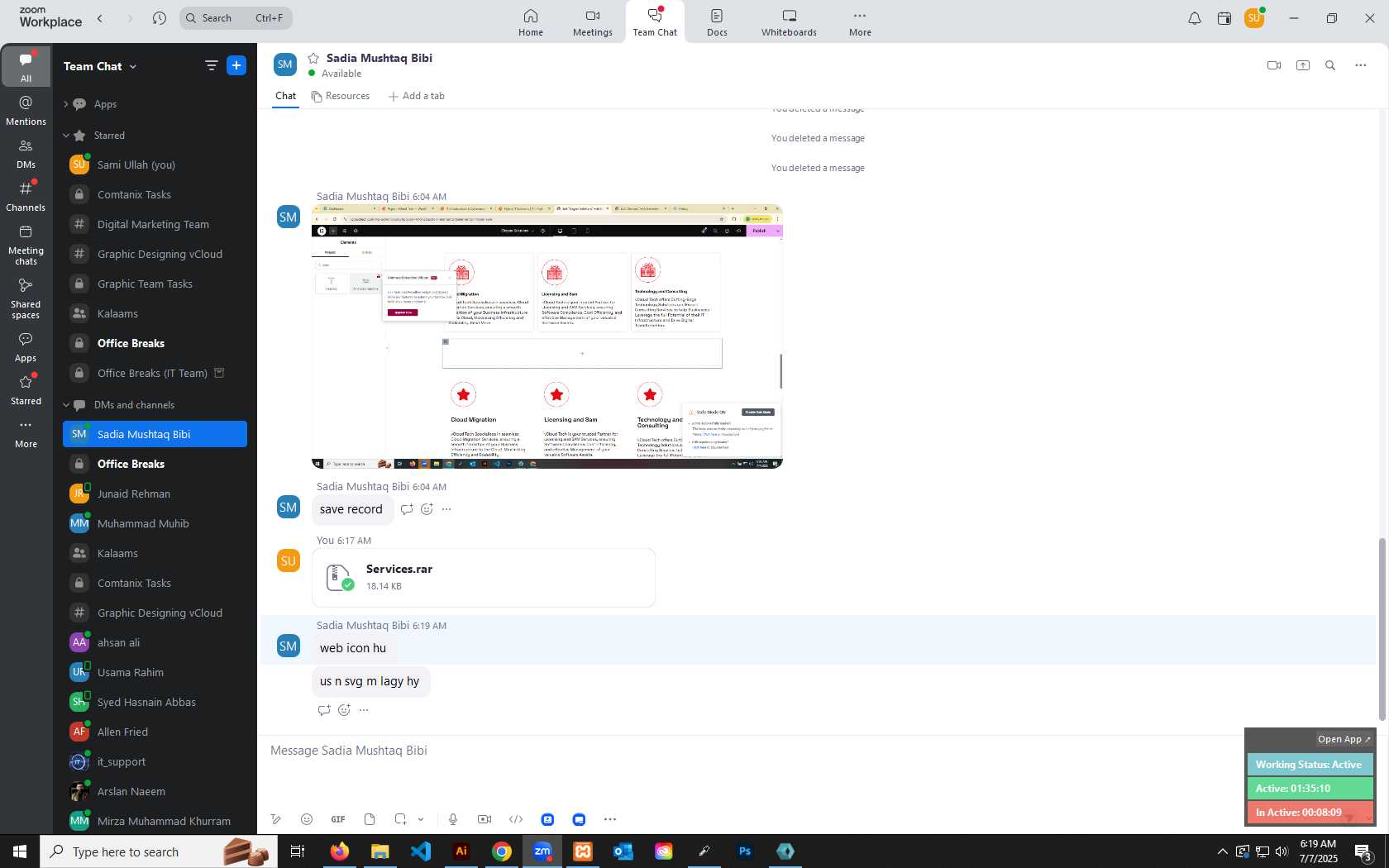Image resolution: width=1389 pixels, height=868 pixels.
Task: Click the message input field
Action: (x=819, y=751)
